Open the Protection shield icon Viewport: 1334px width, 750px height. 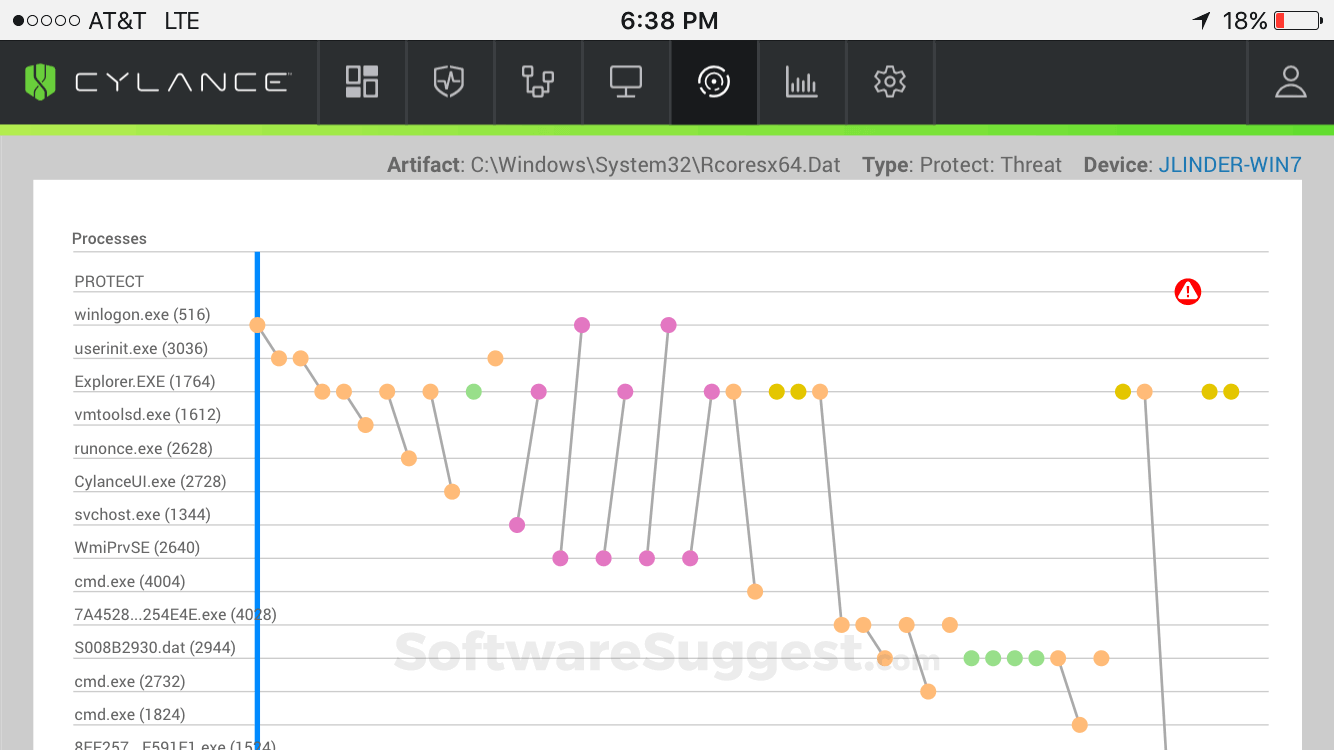[449, 82]
